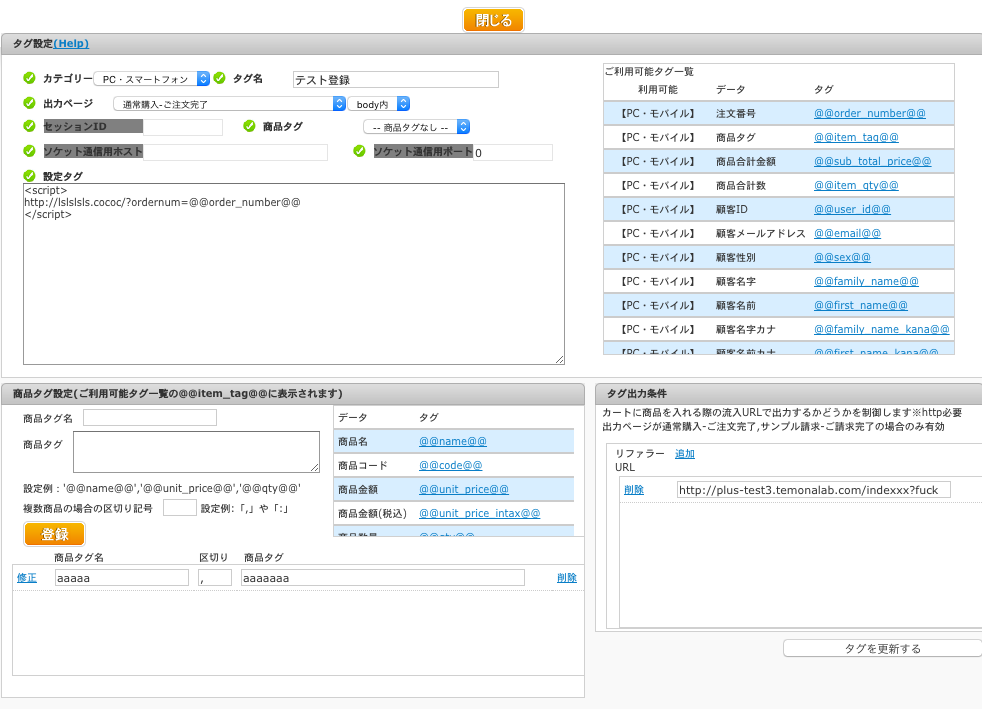
Task: Click green check icon beside セッションID
Action: (29, 126)
